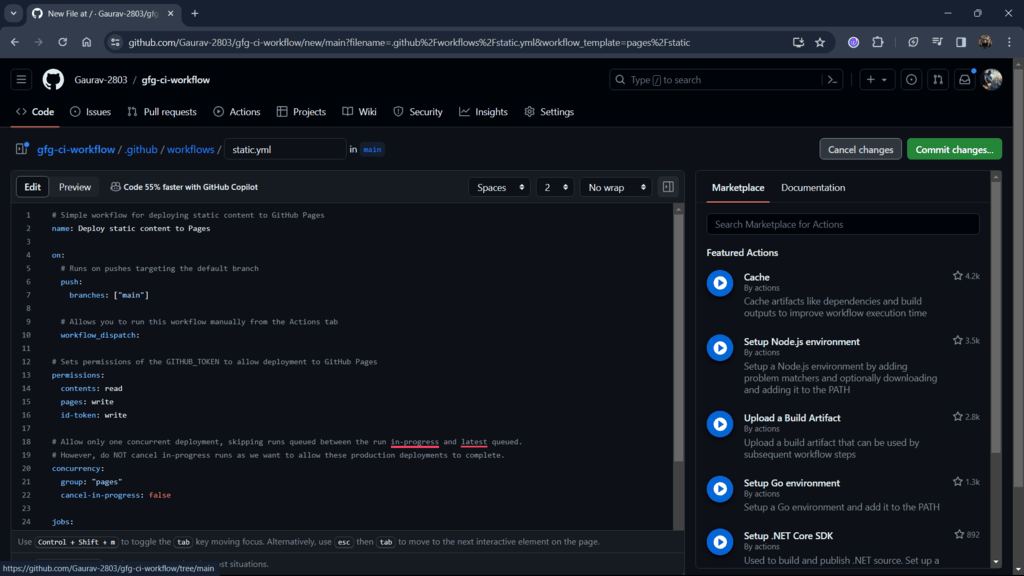The image size is (1024, 576).
Task: Open the notifications inbox
Action: pos(965,80)
